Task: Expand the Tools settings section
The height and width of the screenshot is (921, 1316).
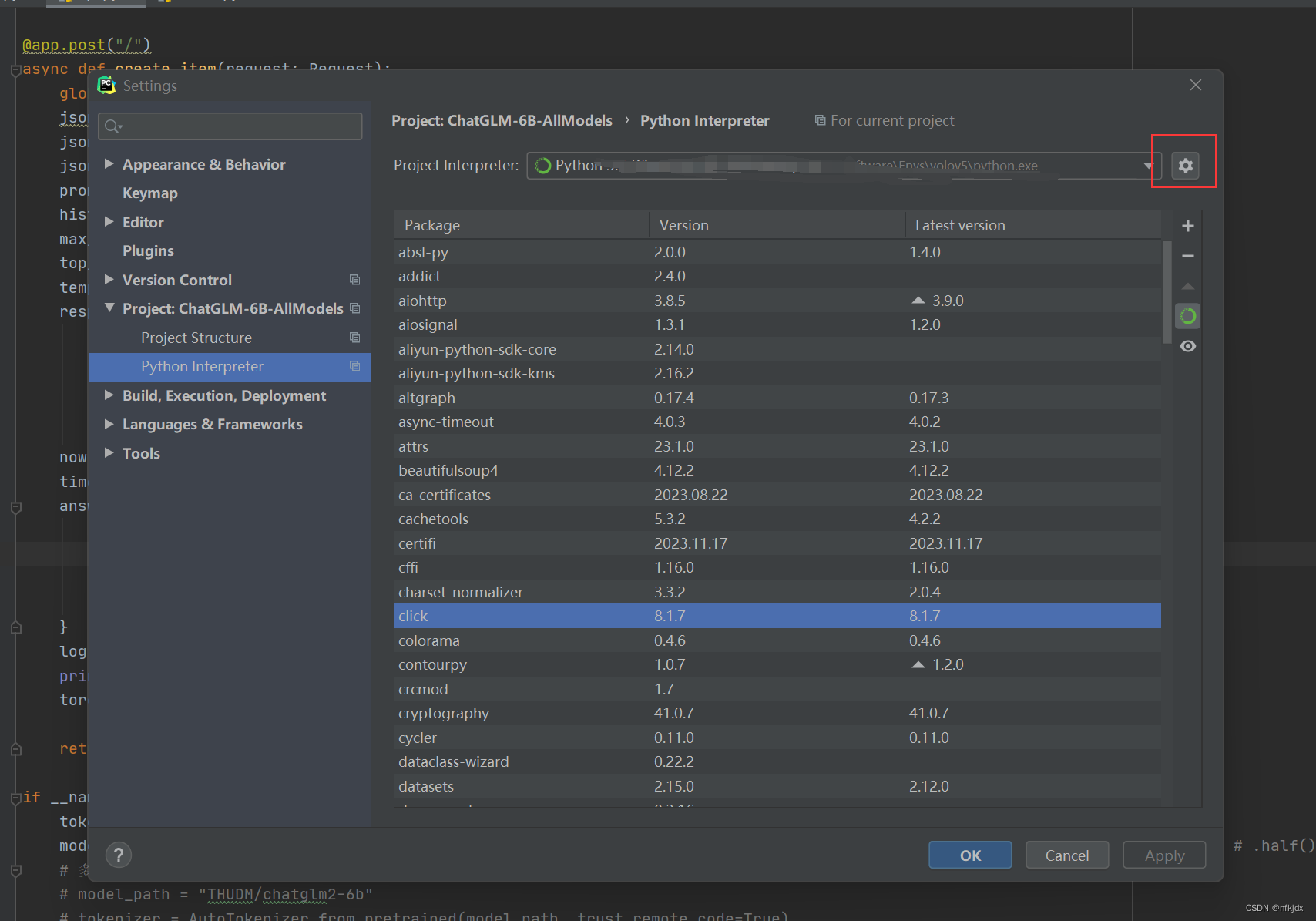Action: [109, 453]
